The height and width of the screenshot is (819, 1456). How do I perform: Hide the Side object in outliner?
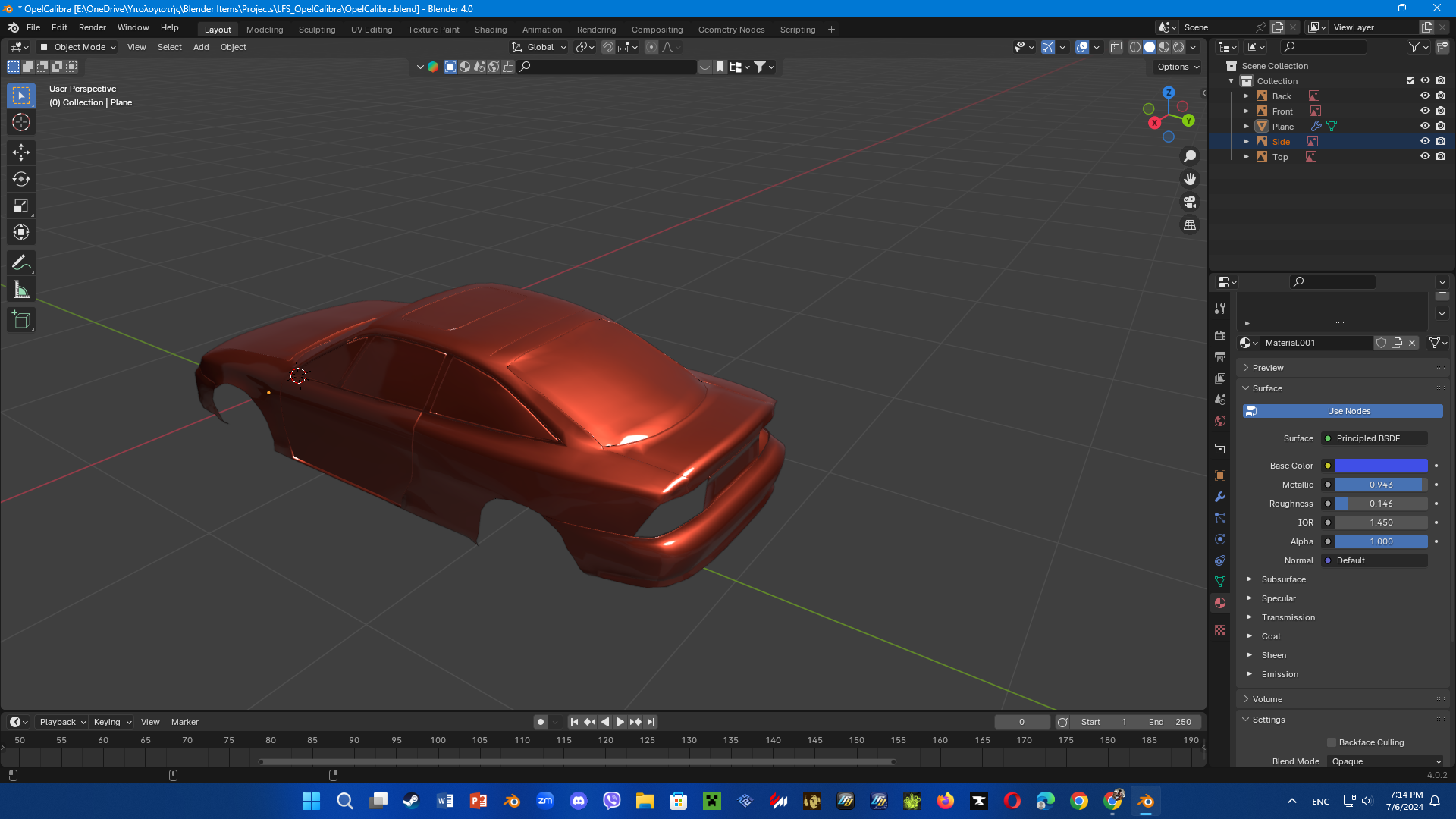(1425, 141)
